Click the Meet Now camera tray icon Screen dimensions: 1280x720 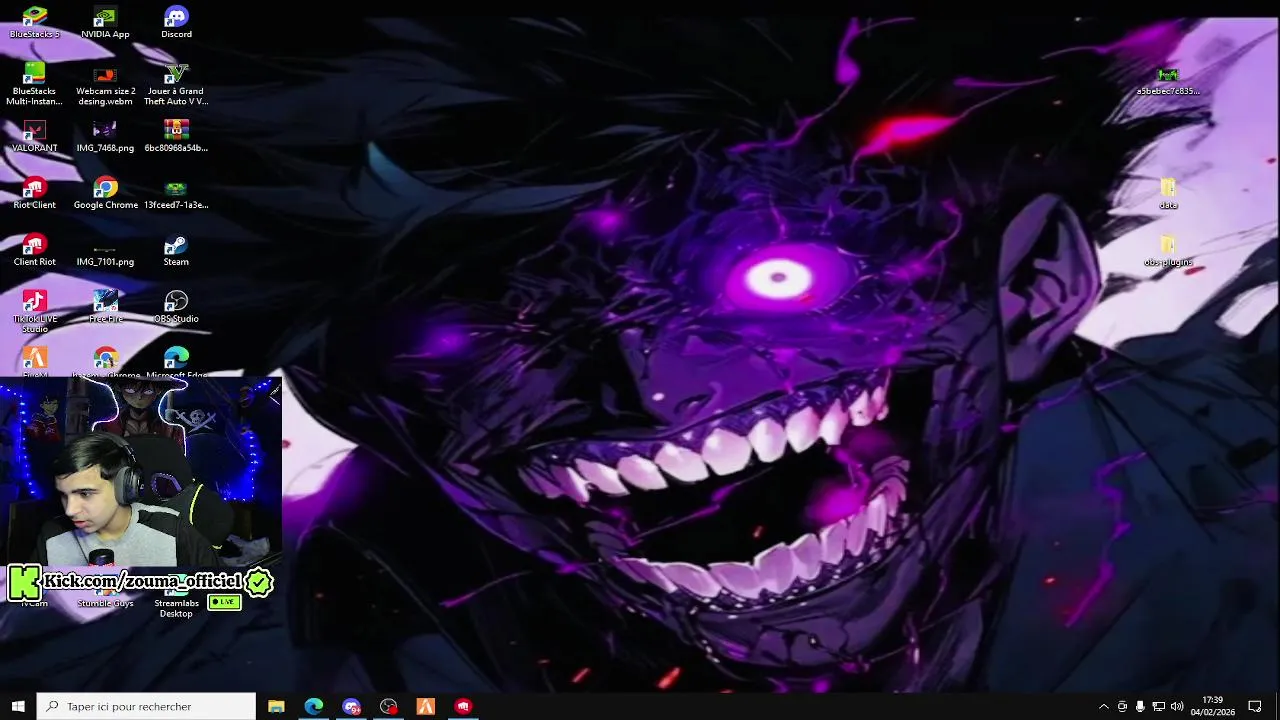pos(1122,706)
